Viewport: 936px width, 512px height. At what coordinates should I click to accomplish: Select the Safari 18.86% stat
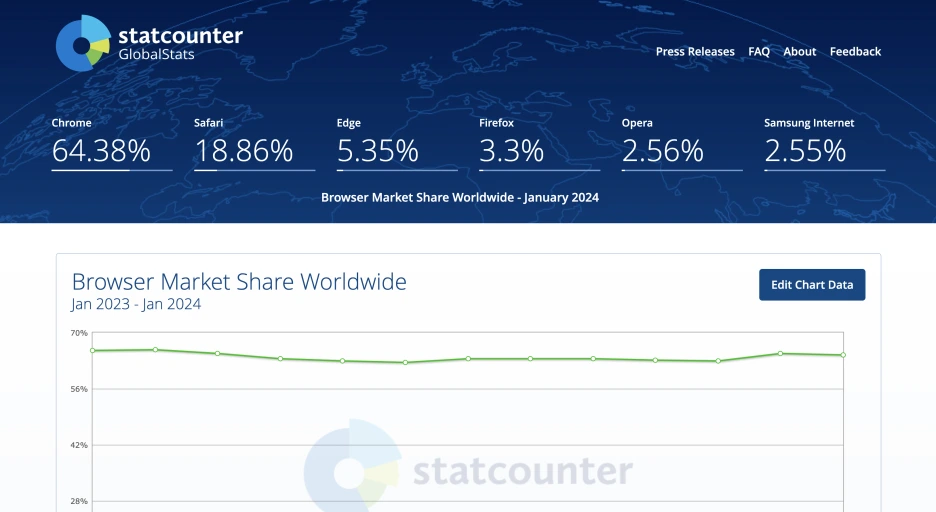254,143
